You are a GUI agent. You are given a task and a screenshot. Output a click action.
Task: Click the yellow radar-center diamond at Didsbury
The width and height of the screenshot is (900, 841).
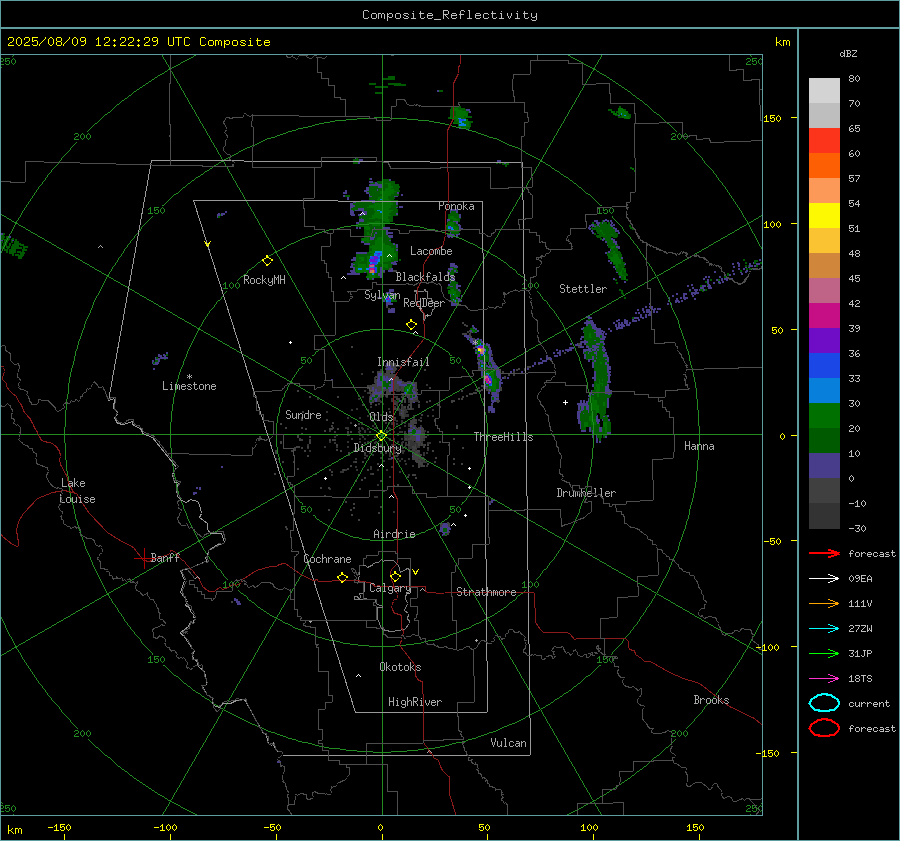tap(381, 436)
